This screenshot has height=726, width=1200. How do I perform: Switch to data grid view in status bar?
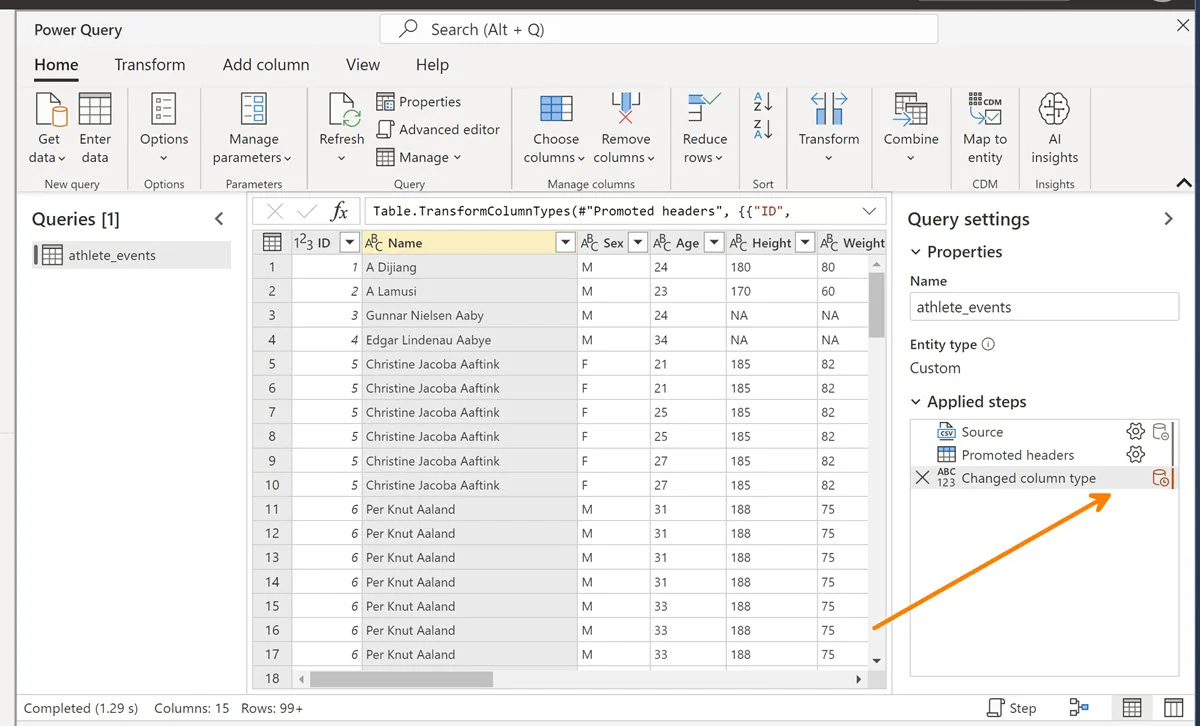pos(1132,708)
